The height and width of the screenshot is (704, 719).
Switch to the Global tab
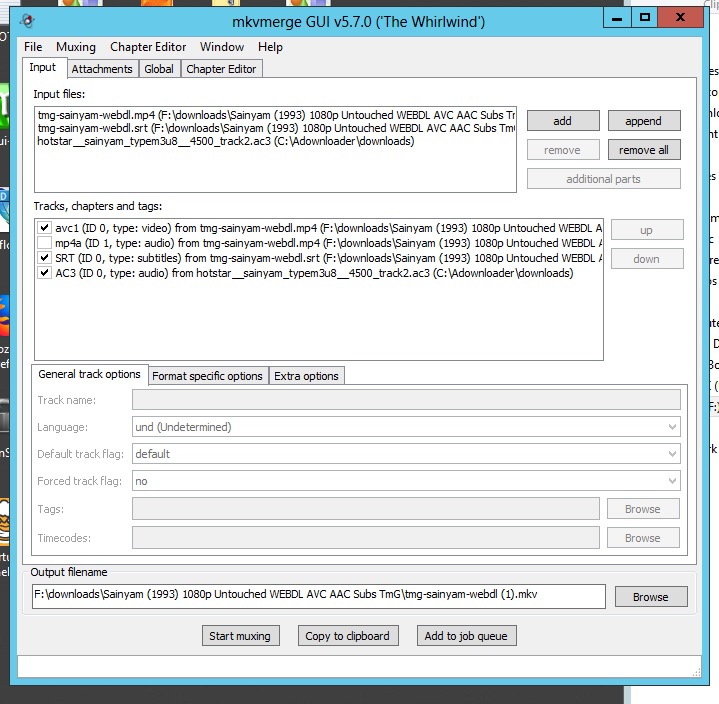(159, 69)
